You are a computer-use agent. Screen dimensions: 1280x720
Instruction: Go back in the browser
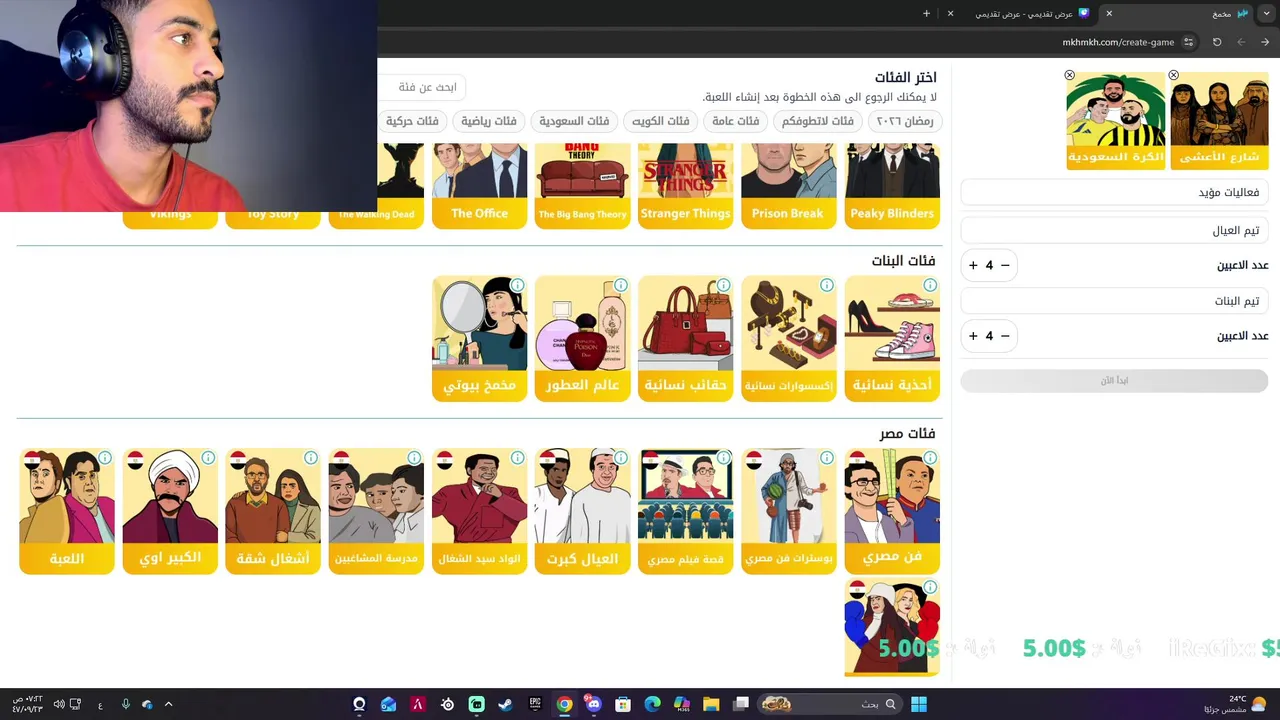1265,42
